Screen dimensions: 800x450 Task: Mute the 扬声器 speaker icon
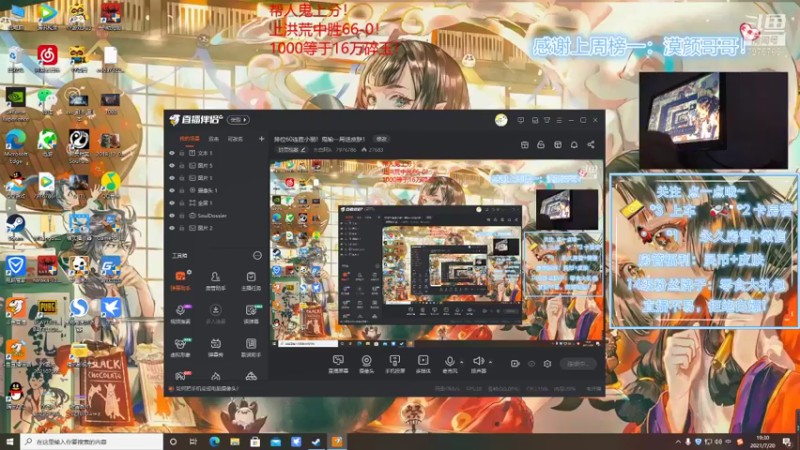tap(478, 361)
